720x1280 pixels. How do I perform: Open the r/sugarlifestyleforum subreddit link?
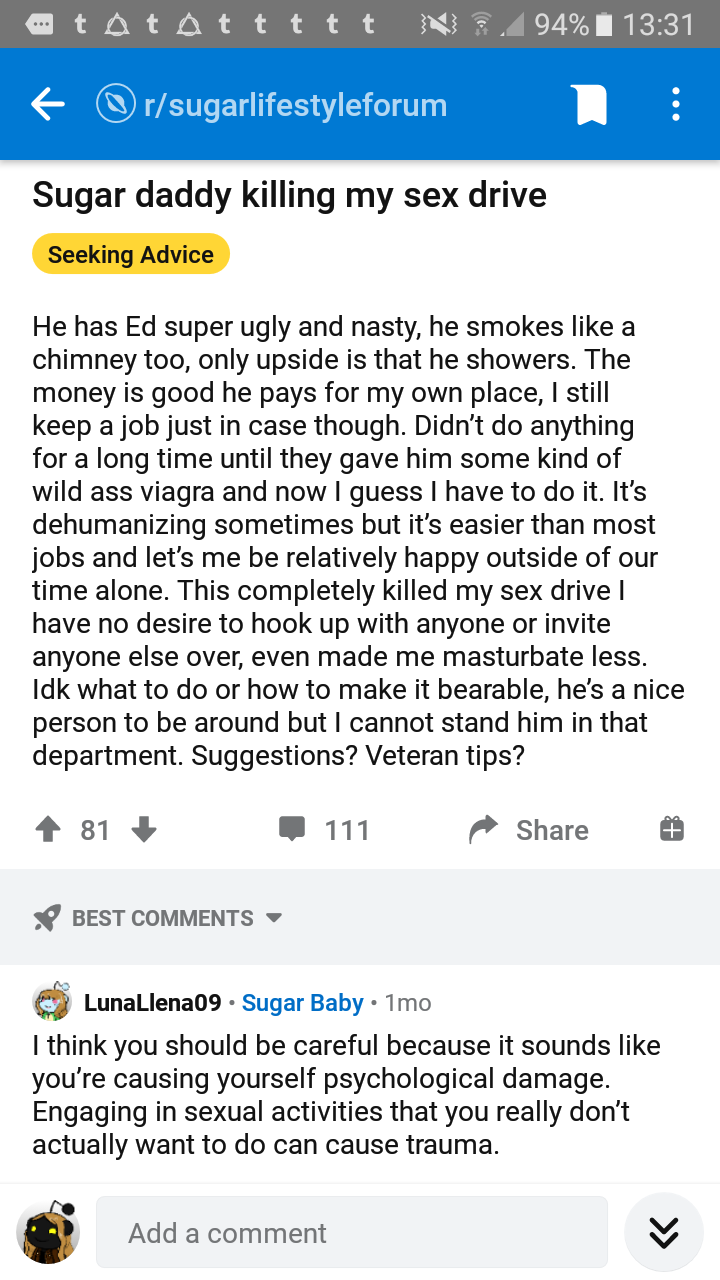tap(295, 105)
